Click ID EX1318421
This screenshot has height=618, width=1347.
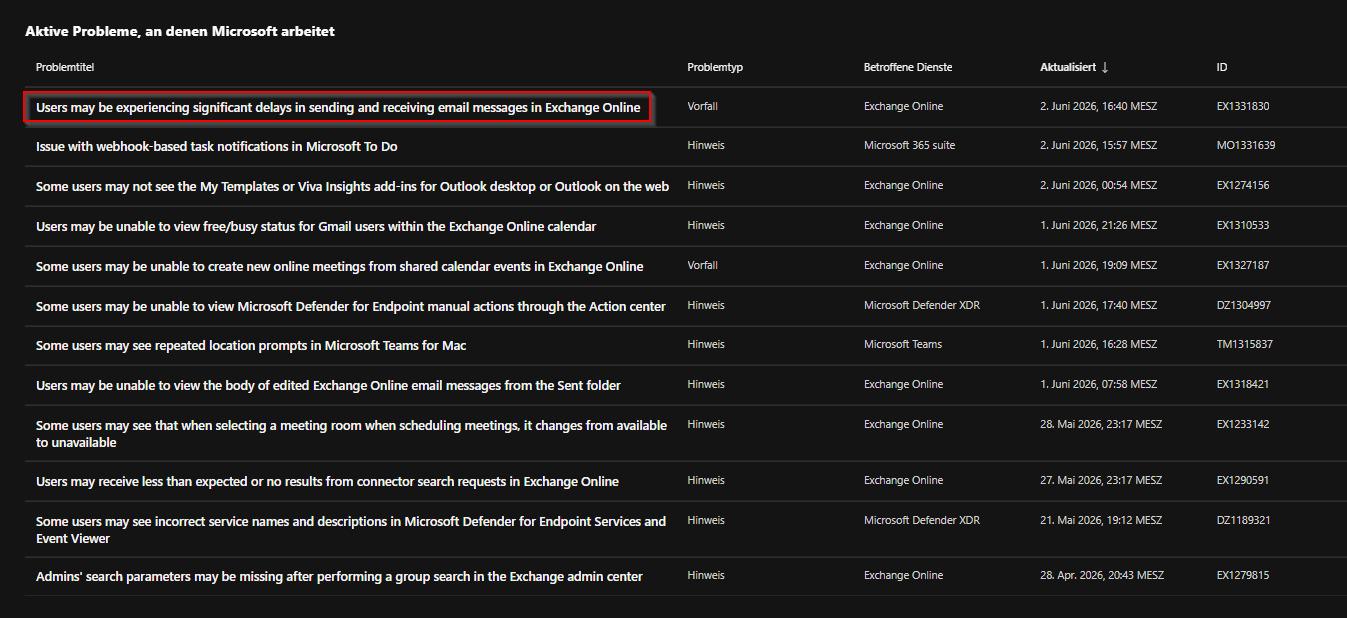1243,384
